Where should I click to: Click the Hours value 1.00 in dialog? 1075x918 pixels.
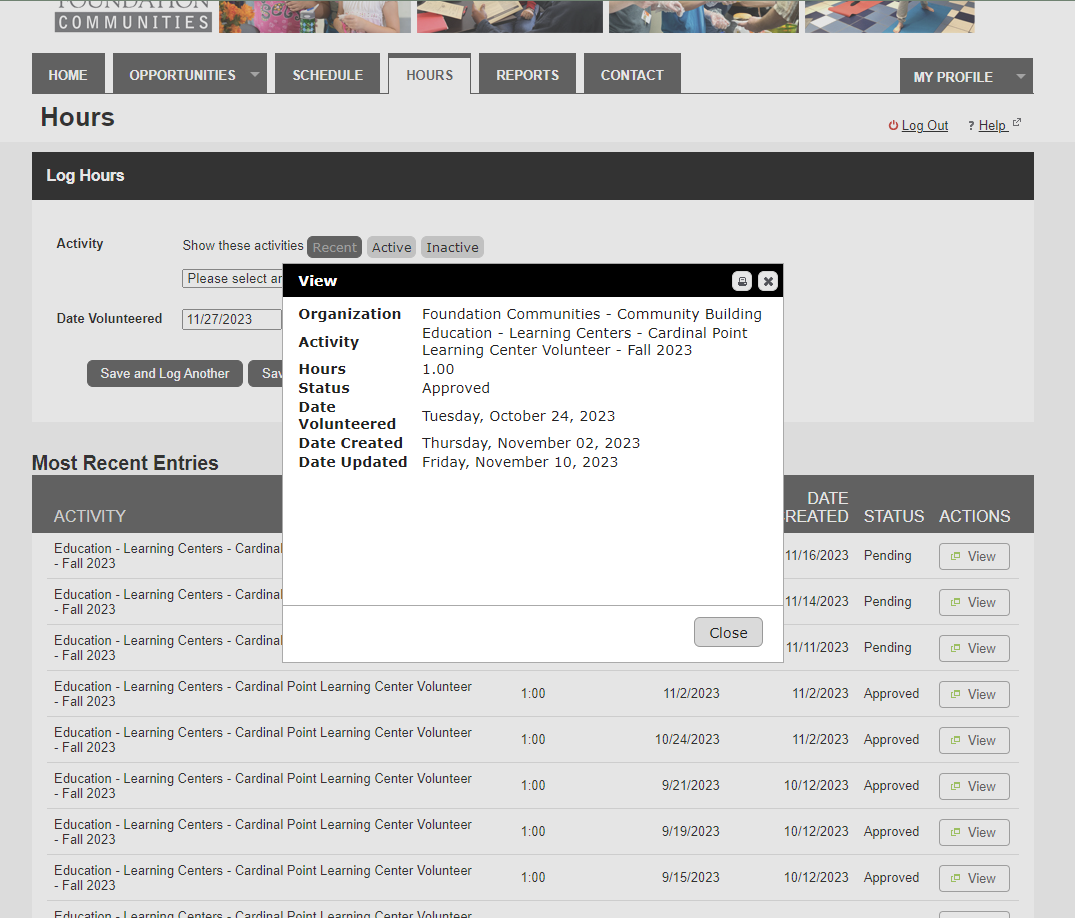[x=438, y=369]
